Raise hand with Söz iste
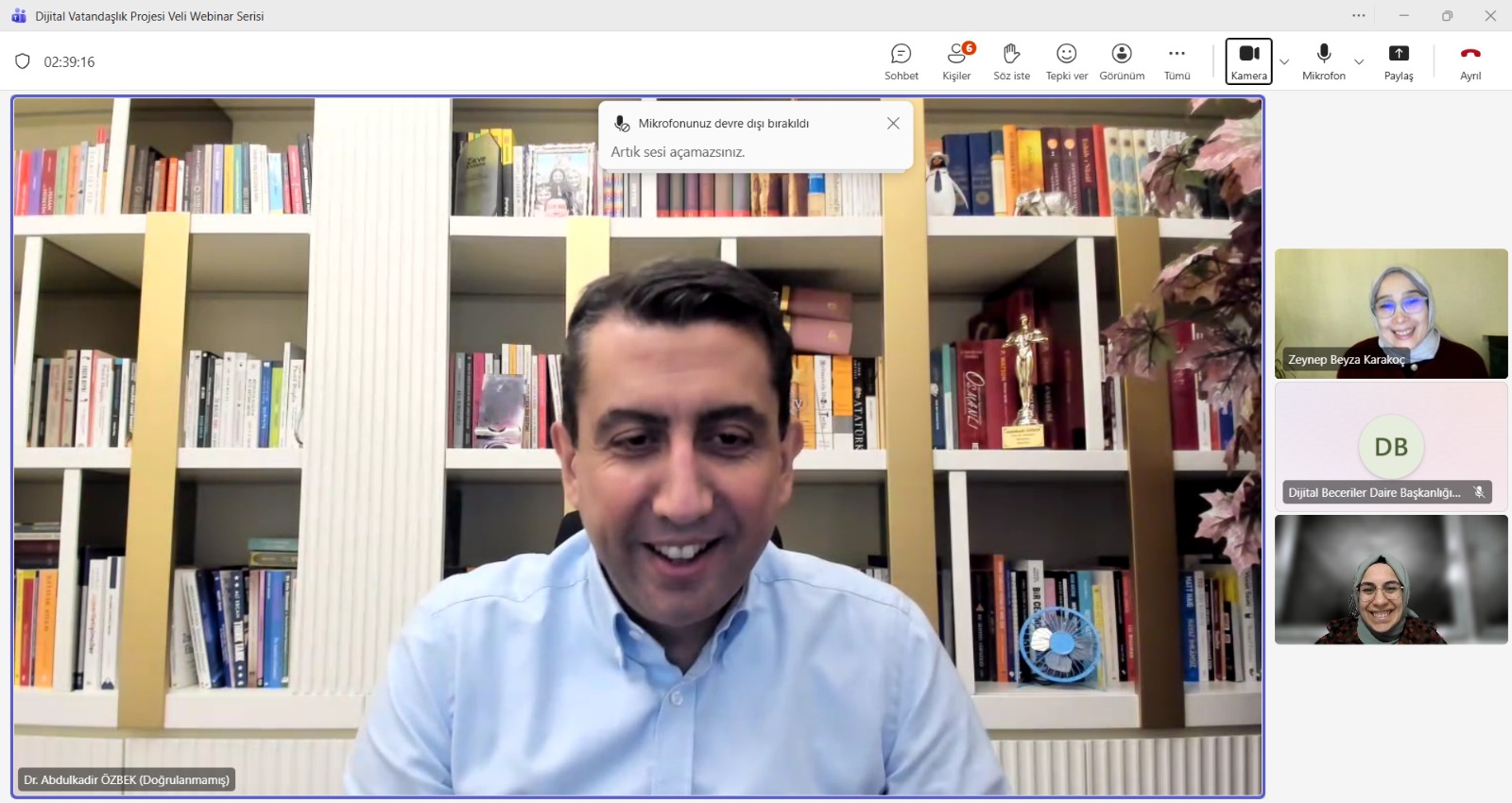This screenshot has width=1512, height=803. click(1011, 61)
